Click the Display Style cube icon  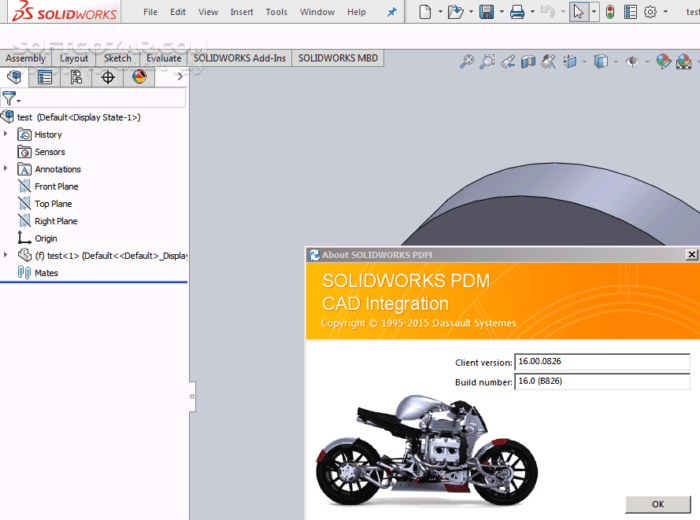[x=601, y=62]
